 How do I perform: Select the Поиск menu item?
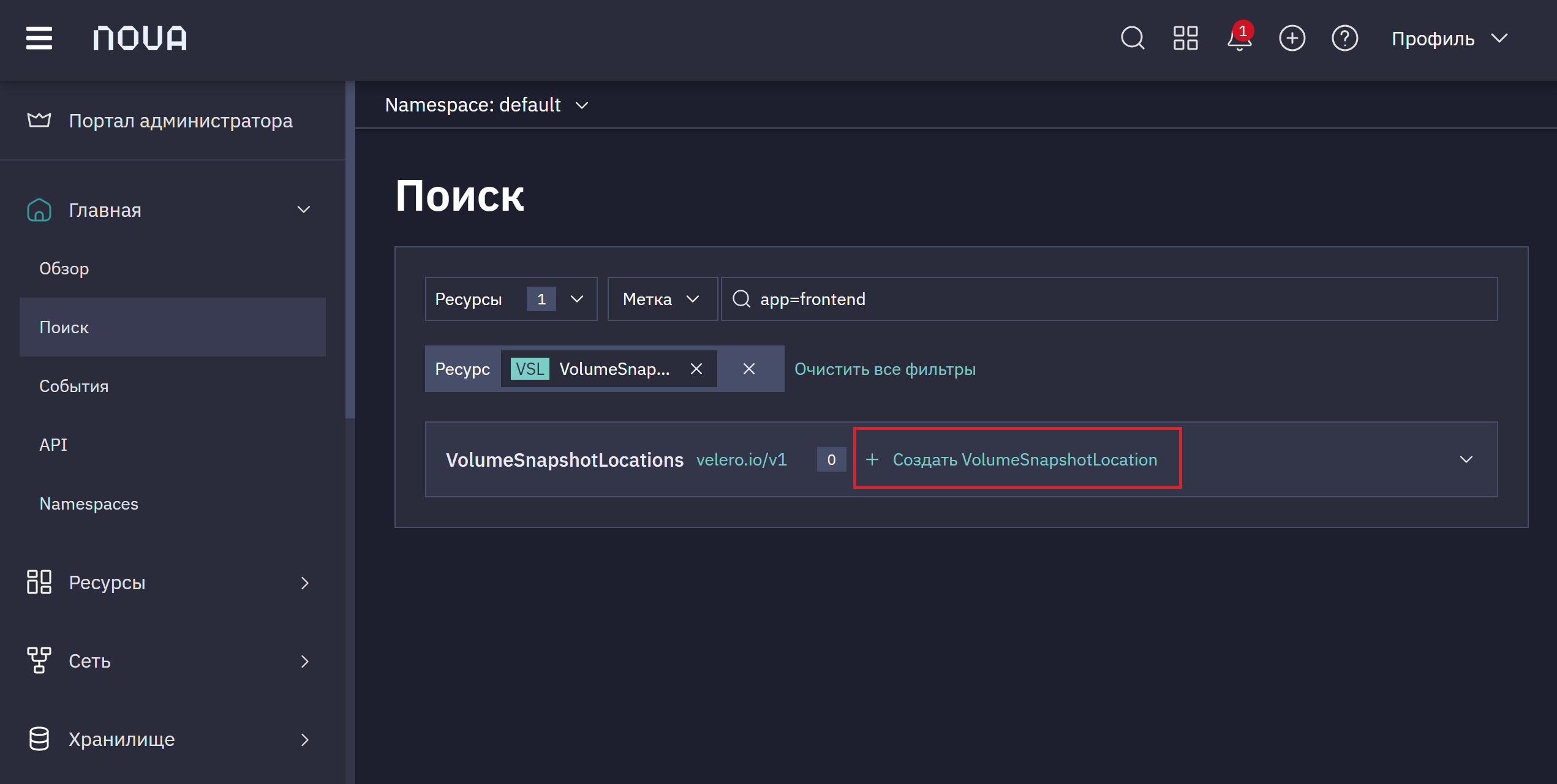[x=173, y=327]
